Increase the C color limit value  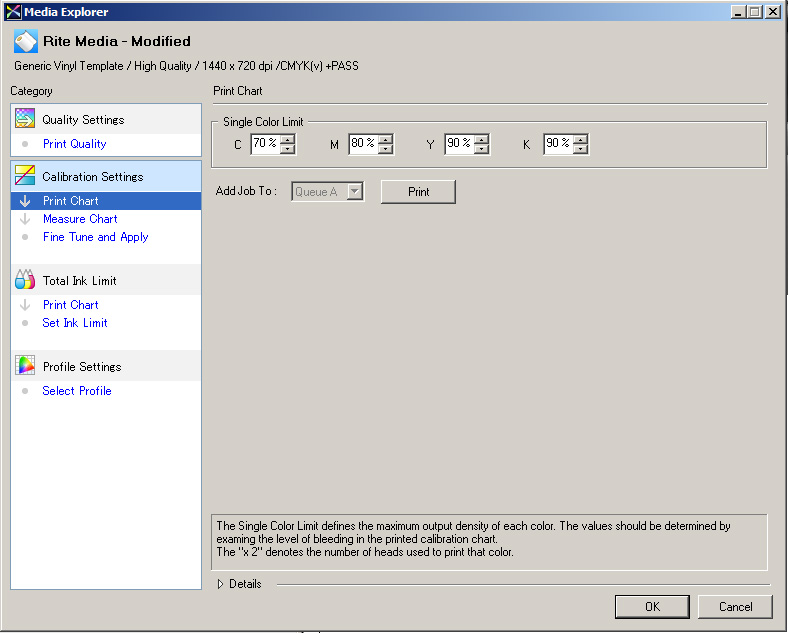287,139
